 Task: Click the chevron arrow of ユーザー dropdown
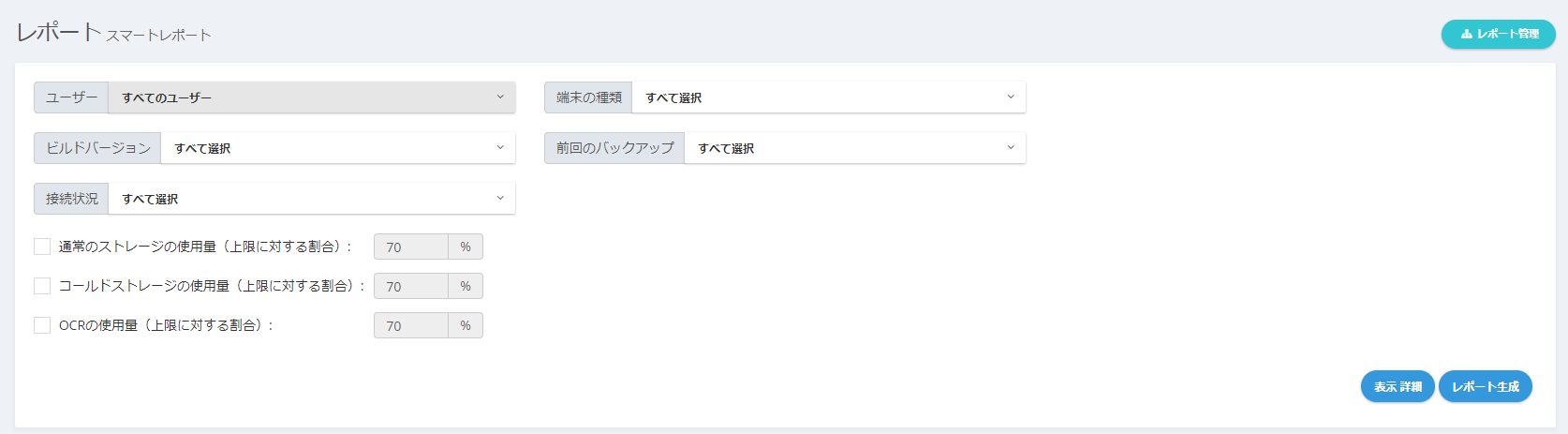pyautogui.click(x=500, y=97)
